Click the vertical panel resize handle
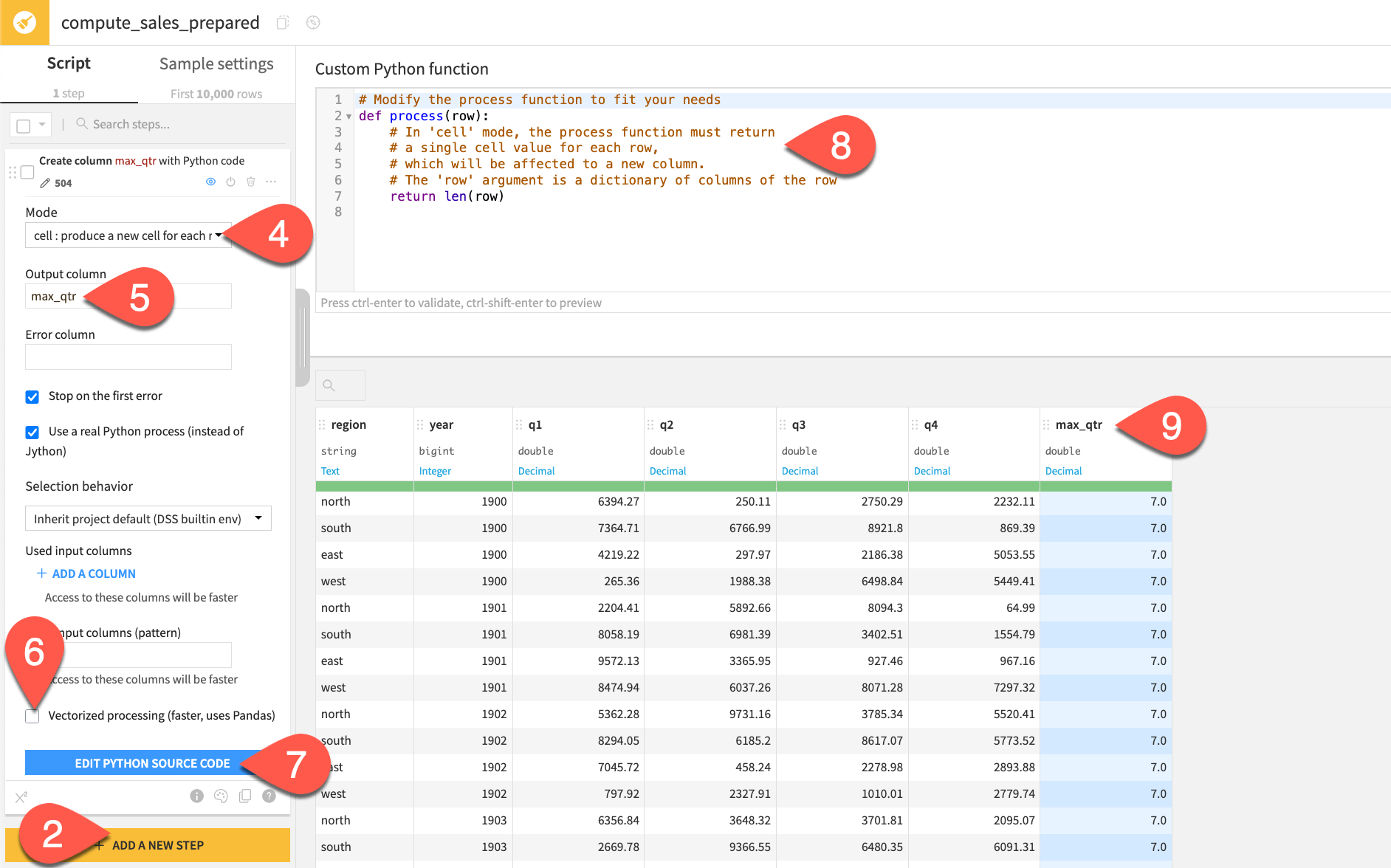 (303, 337)
